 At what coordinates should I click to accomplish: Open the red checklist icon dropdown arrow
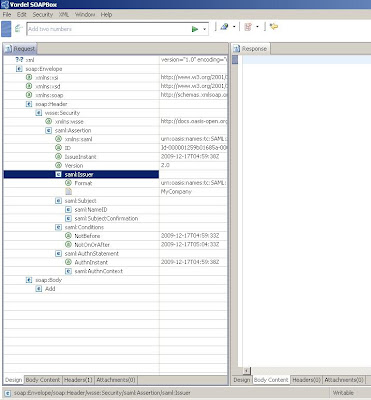click(257, 27)
